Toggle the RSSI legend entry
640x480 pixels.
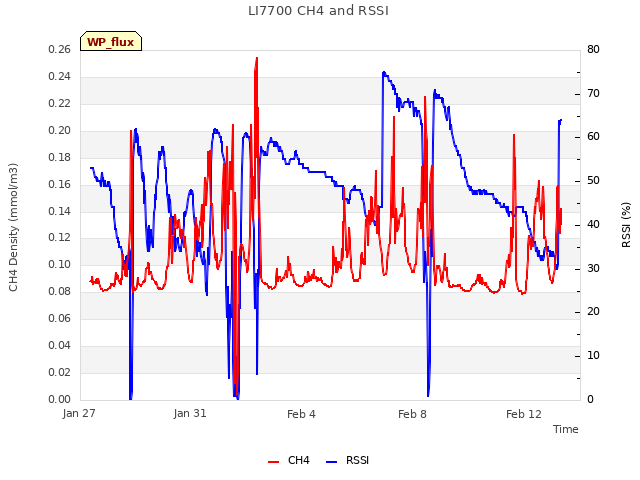(x=347, y=460)
